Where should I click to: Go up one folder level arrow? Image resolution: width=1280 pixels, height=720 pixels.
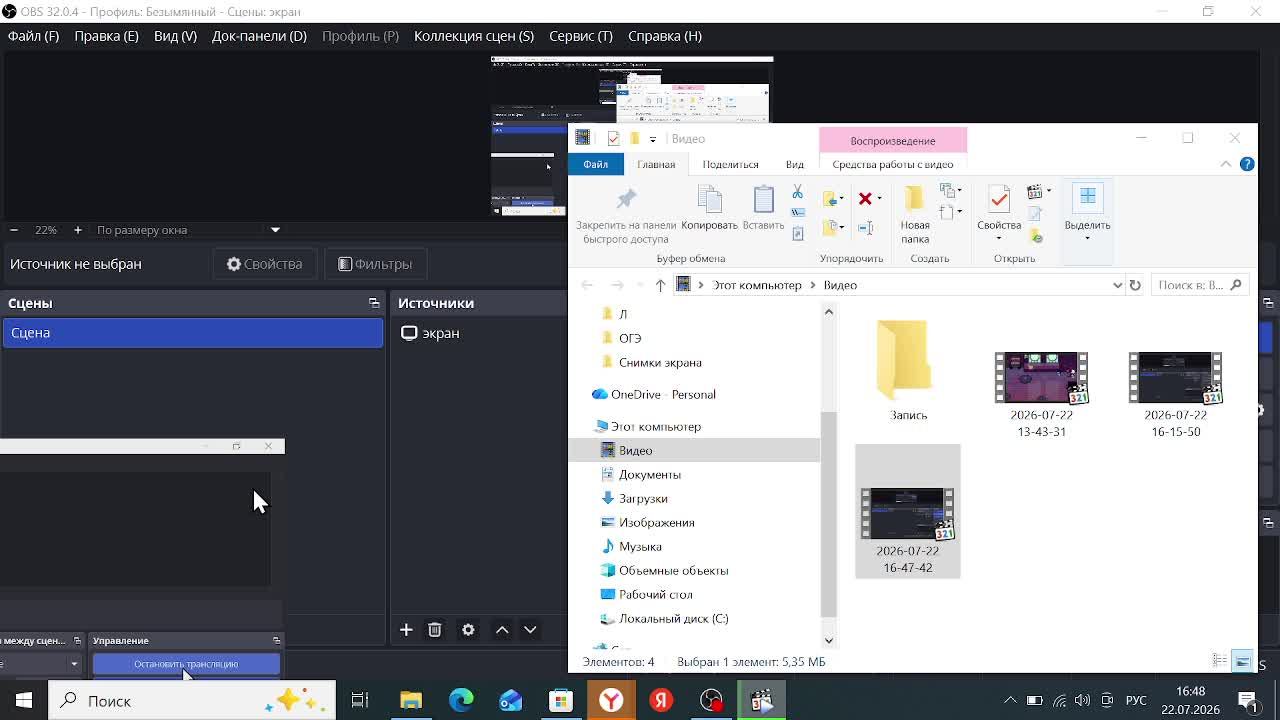click(660, 285)
